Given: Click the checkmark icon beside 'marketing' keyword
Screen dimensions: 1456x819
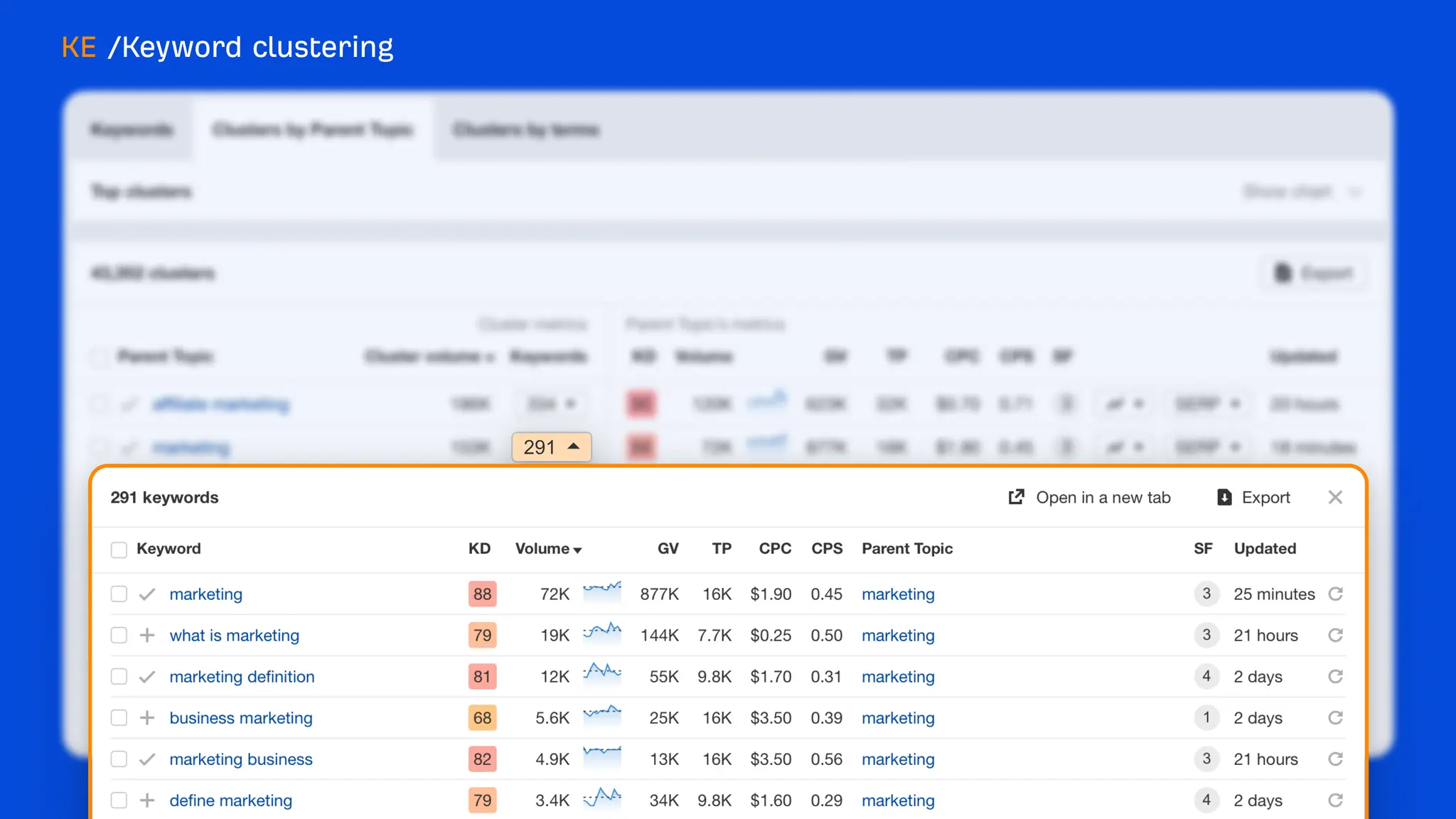Looking at the screenshot, I should (x=147, y=594).
